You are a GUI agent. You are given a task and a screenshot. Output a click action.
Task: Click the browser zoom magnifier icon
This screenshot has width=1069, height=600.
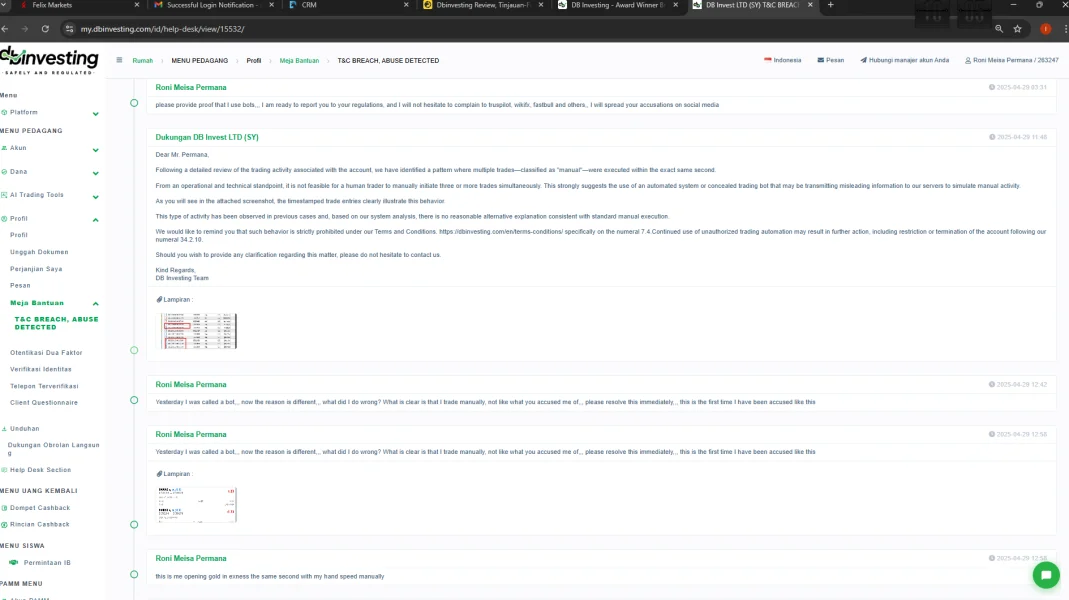(998, 29)
